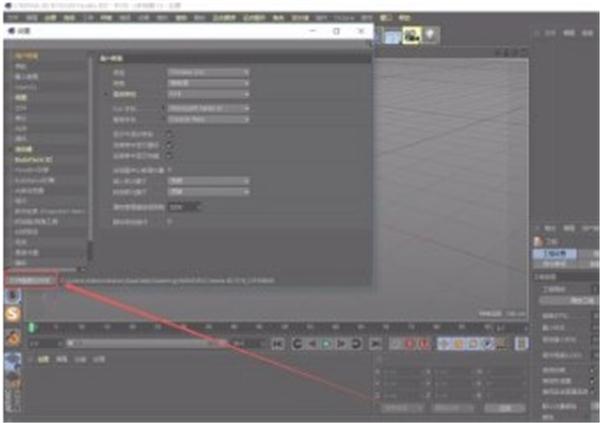
Task: Play the animation forward with green button
Action: [x=326, y=344]
